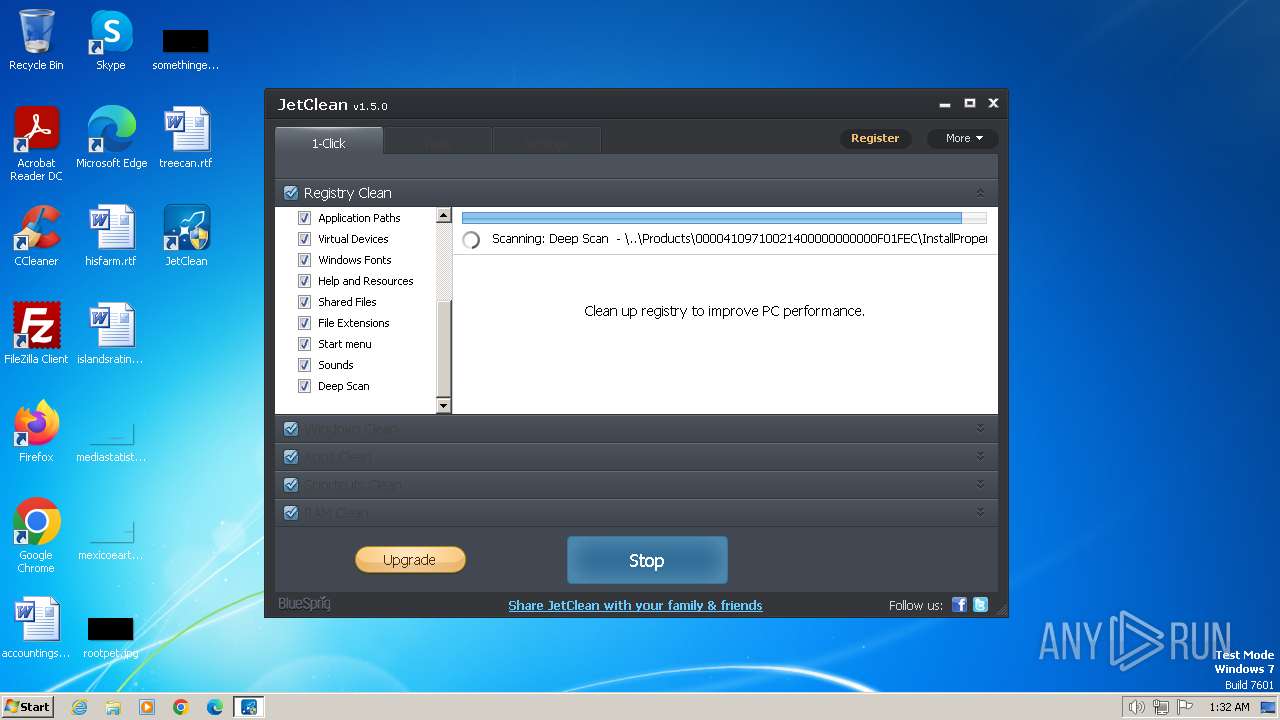
Task: Select mexicoeart... desktop file
Action: [x=111, y=541]
